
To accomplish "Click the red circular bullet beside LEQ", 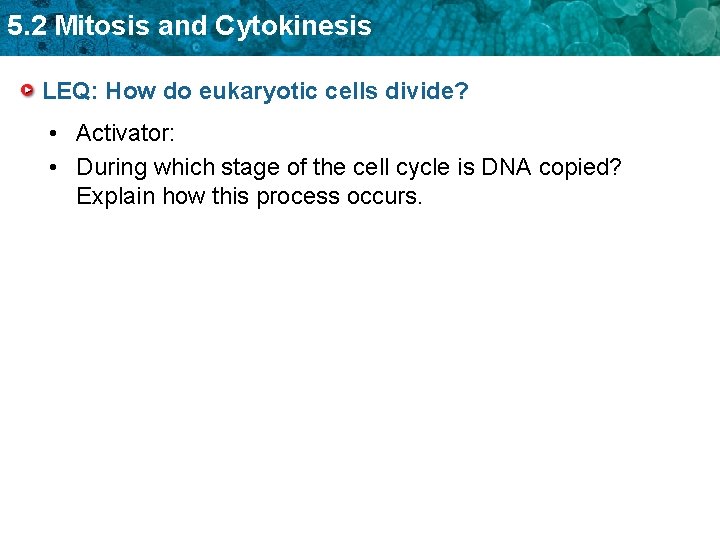I will click(x=29, y=92).
